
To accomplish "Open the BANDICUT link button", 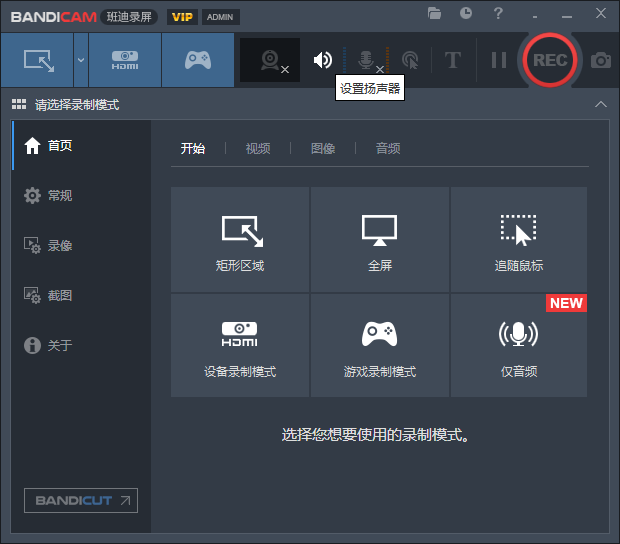I will click(x=81, y=501).
